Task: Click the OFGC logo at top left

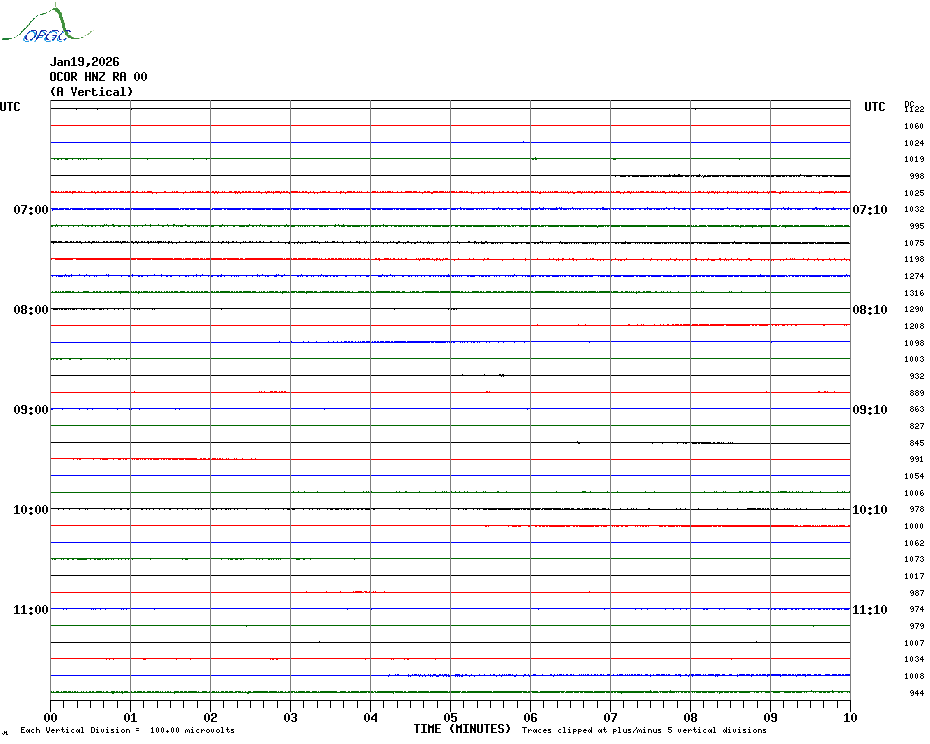Action: tap(36, 26)
